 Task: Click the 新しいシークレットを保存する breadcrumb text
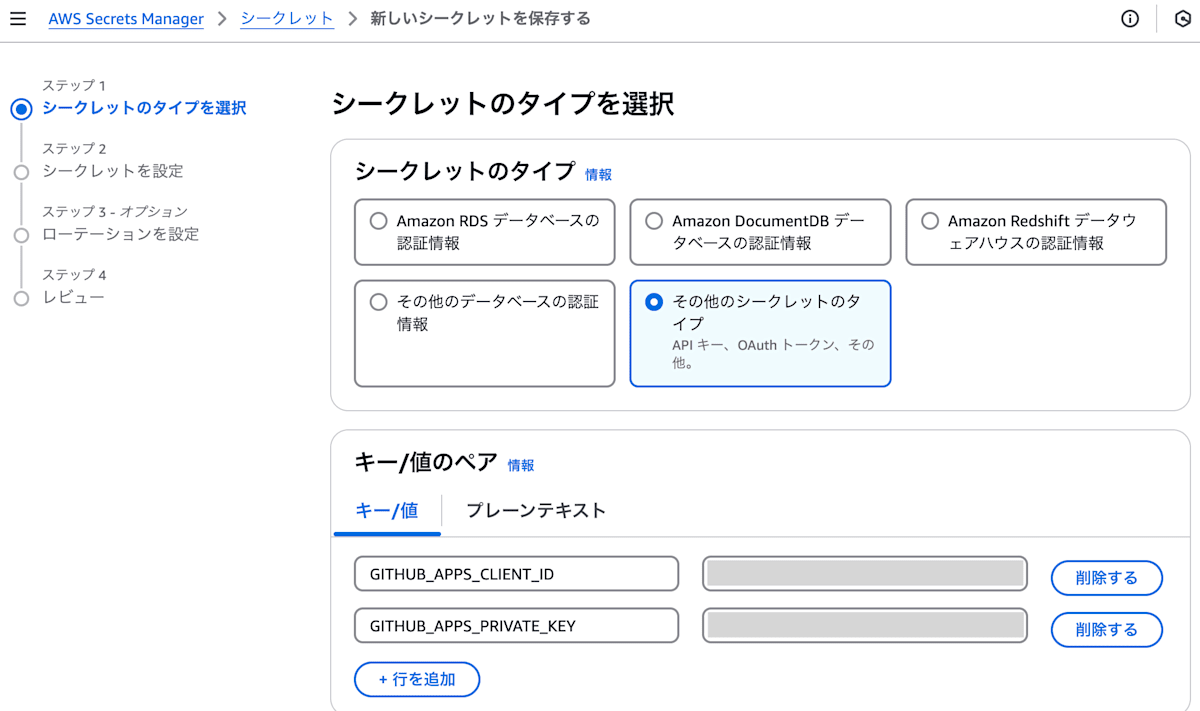[x=480, y=19]
